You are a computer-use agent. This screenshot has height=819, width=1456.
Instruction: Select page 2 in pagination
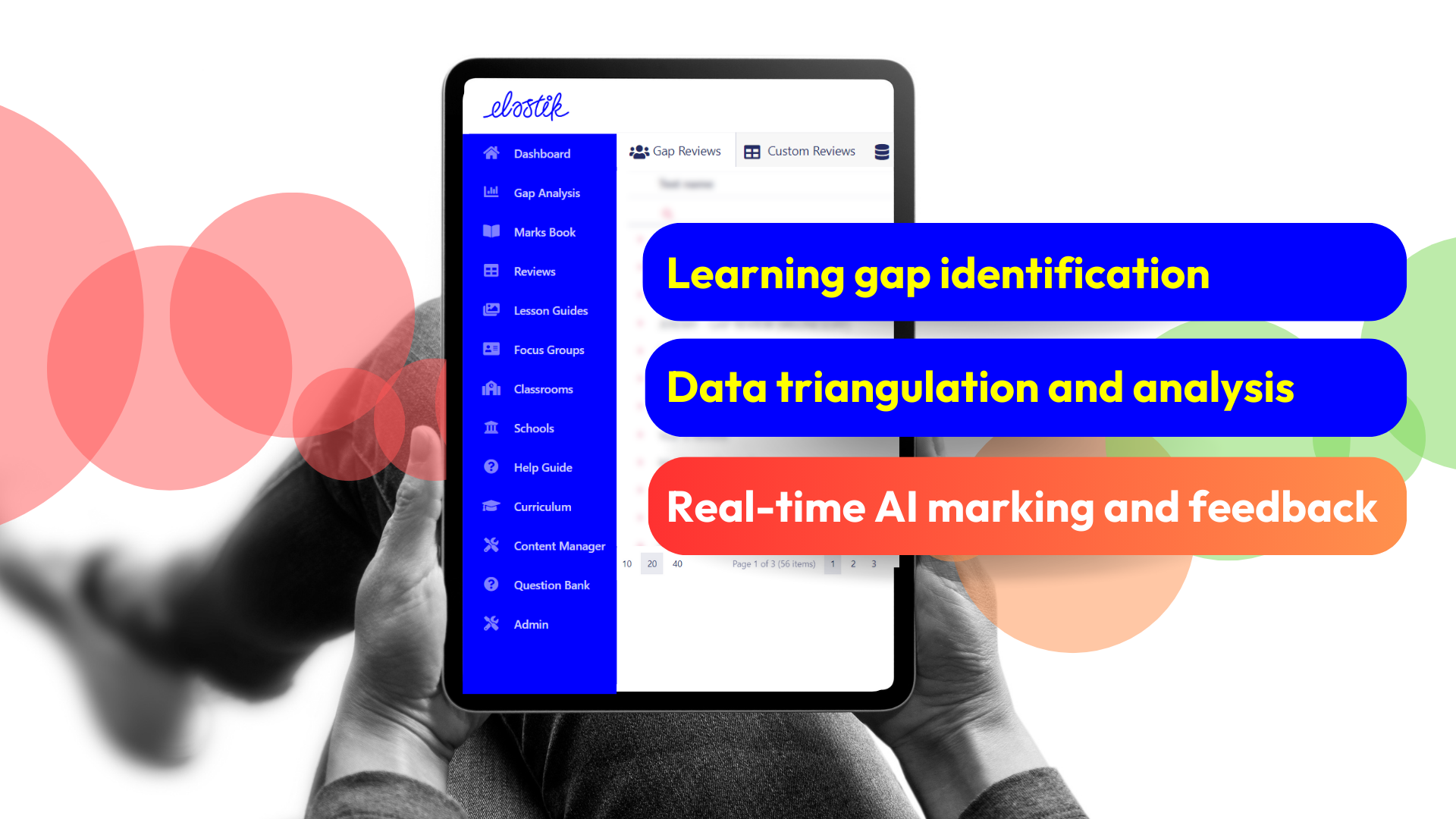pyautogui.click(x=853, y=563)
